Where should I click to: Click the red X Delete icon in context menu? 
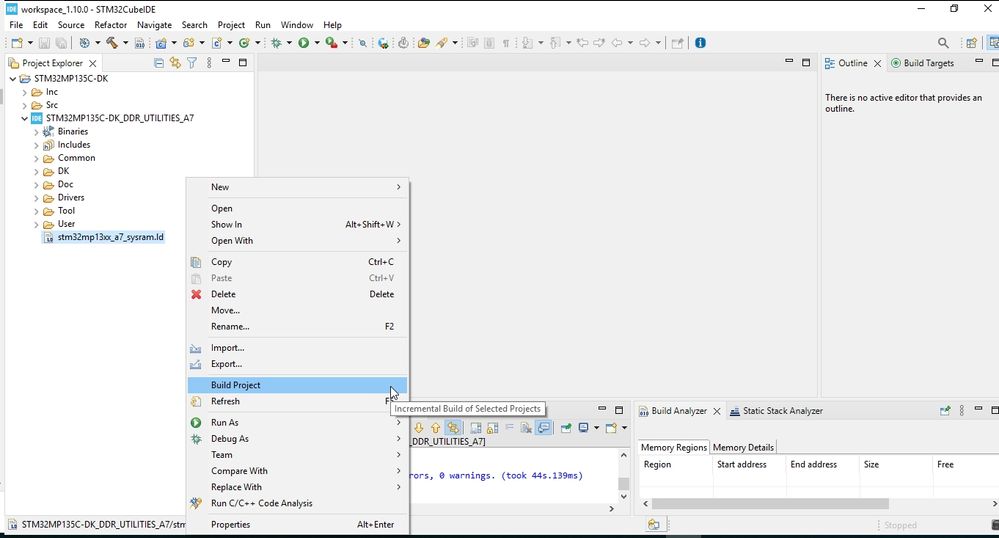tap(196, 294)
